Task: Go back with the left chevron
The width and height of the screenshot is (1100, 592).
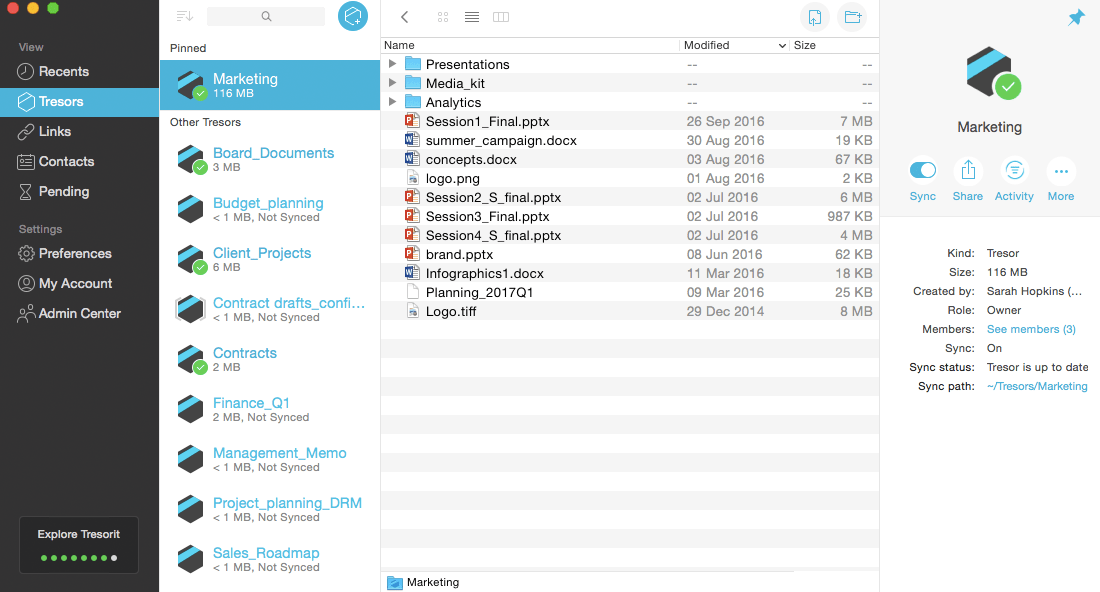Action: (x=405, y=17)
